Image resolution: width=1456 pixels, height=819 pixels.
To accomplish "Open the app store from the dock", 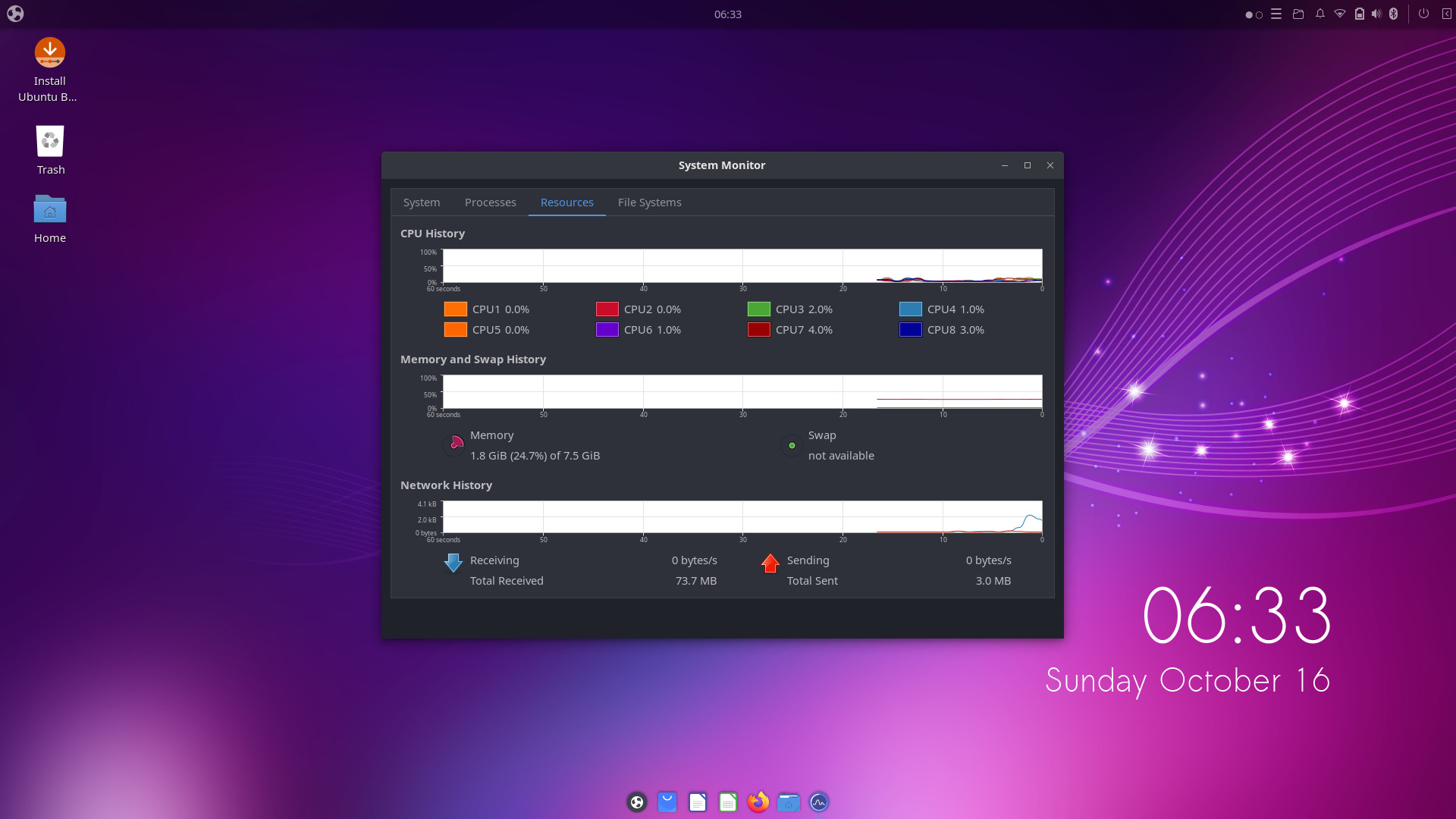I will click(667, 802).
